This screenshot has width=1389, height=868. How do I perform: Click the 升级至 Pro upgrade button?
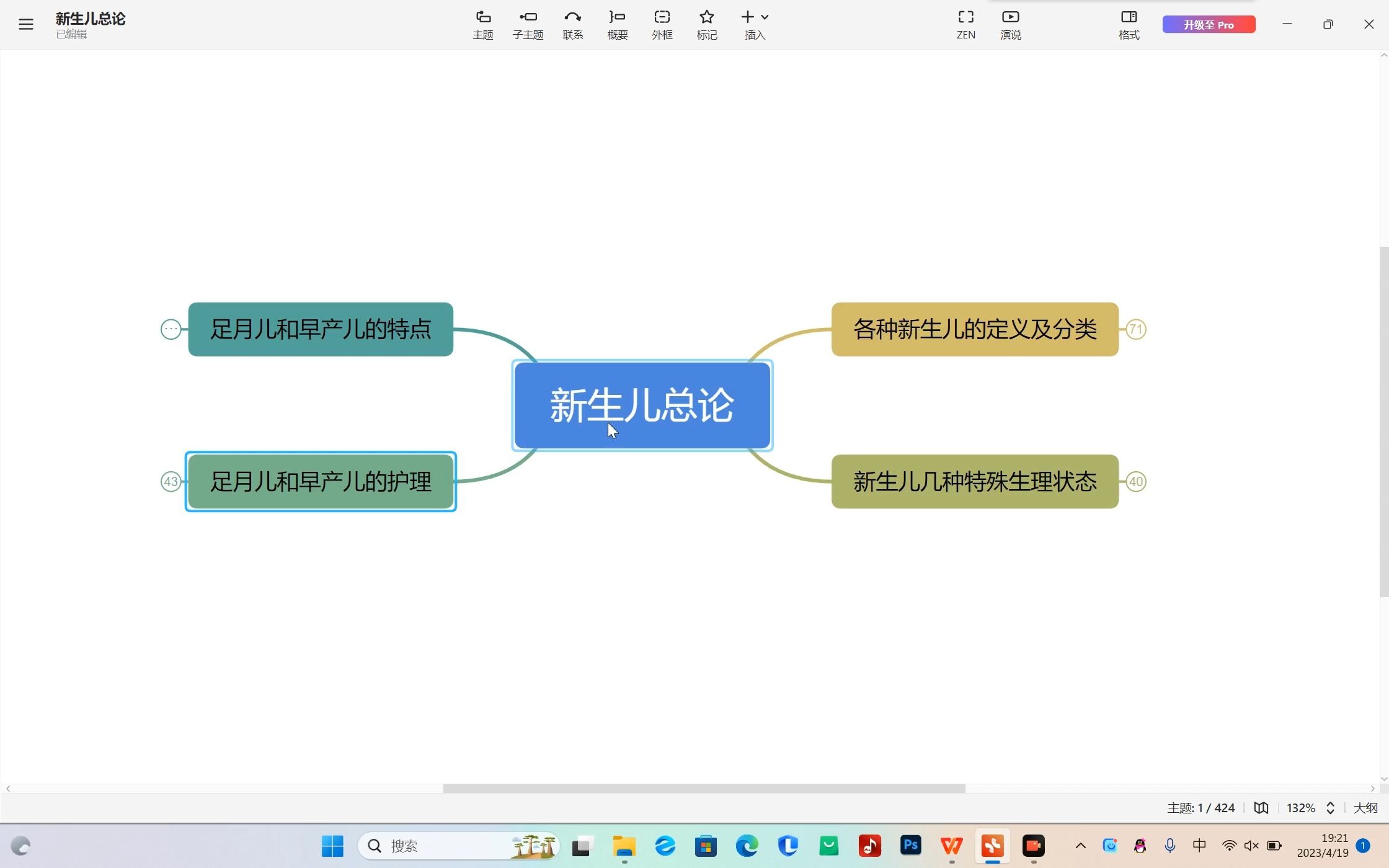pos(1209,25)
